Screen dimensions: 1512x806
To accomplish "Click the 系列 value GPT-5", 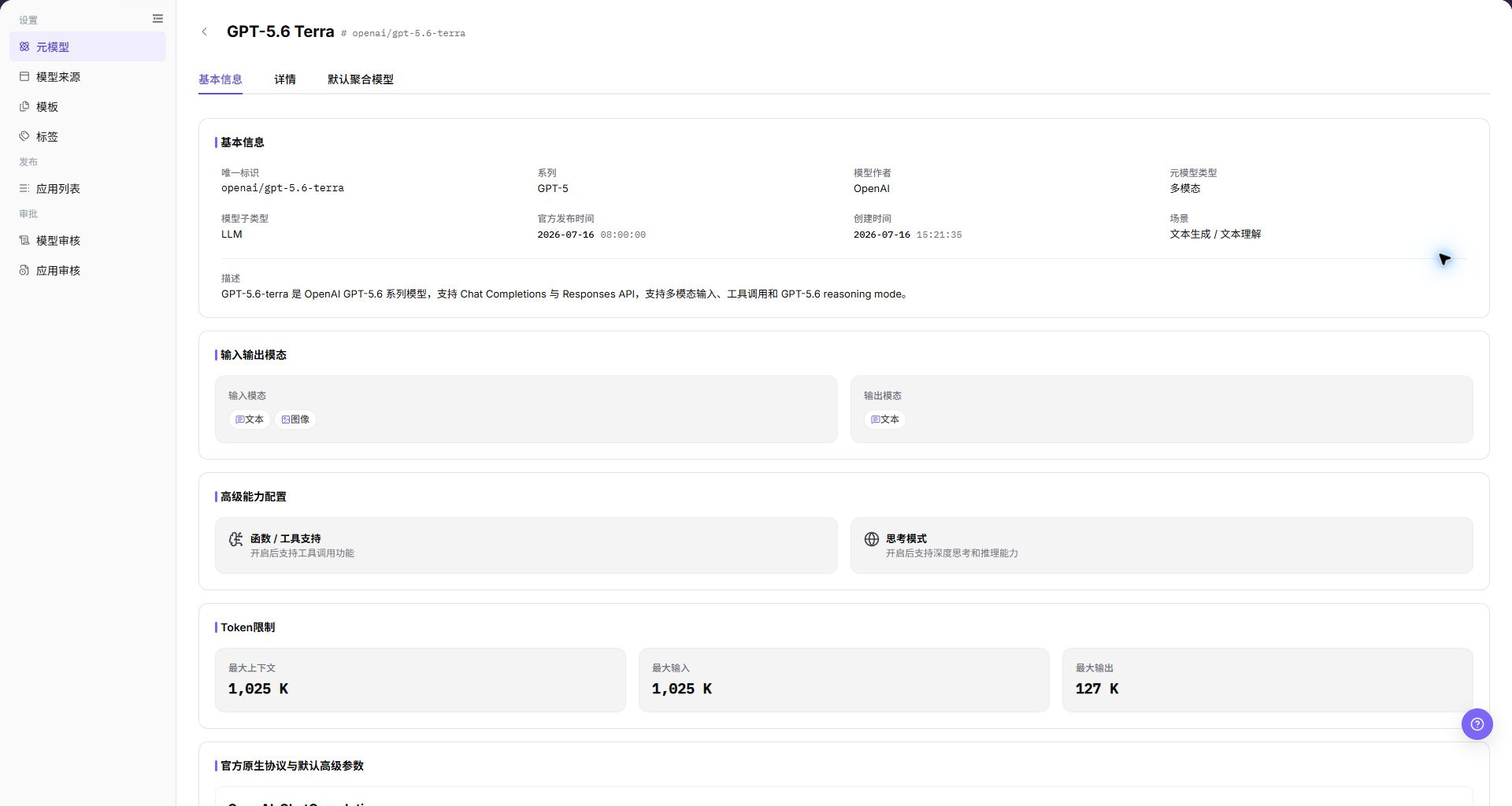I will point(553,189).
